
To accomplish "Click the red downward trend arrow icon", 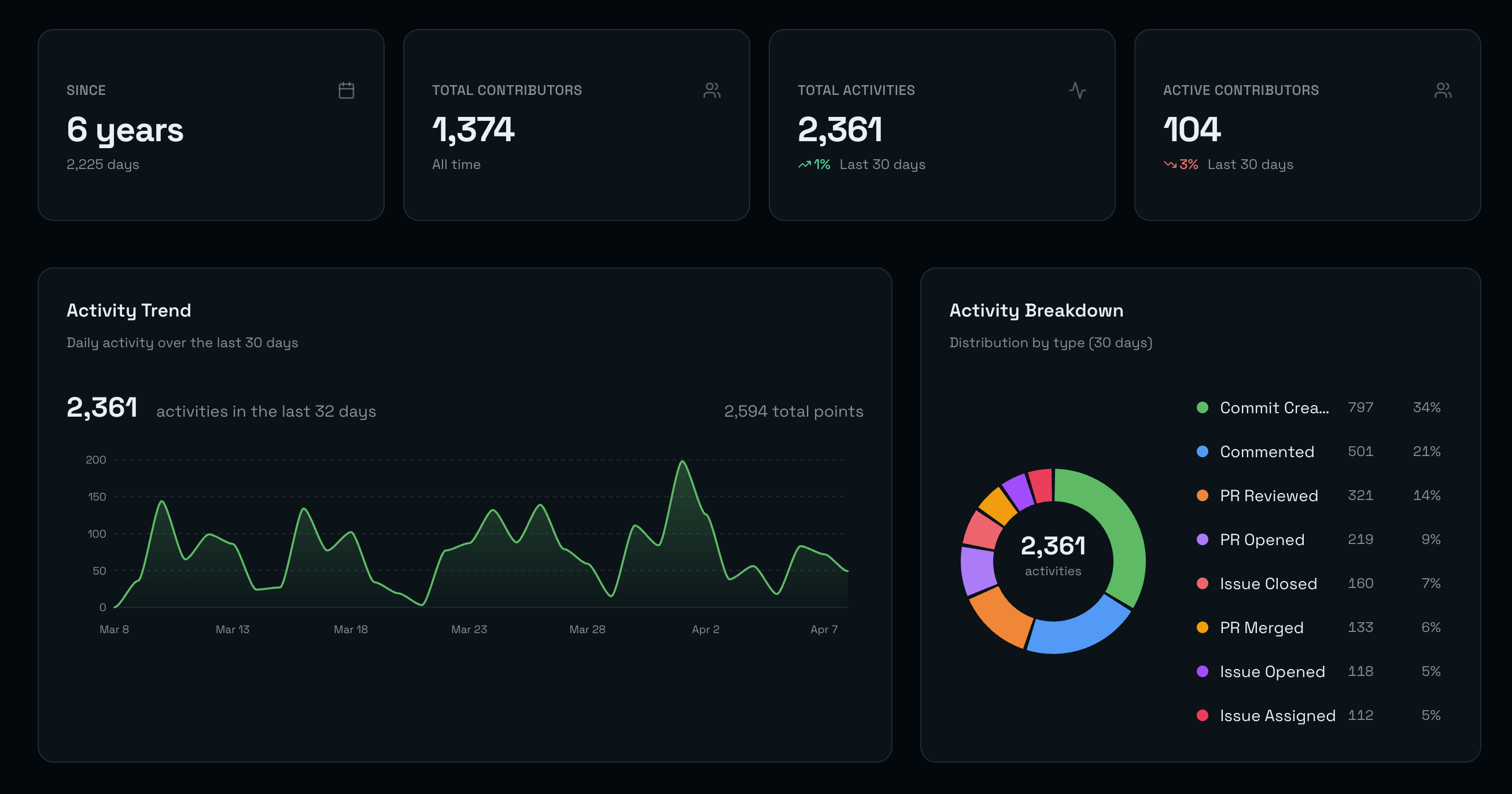I will click(x=1170, y=165).
